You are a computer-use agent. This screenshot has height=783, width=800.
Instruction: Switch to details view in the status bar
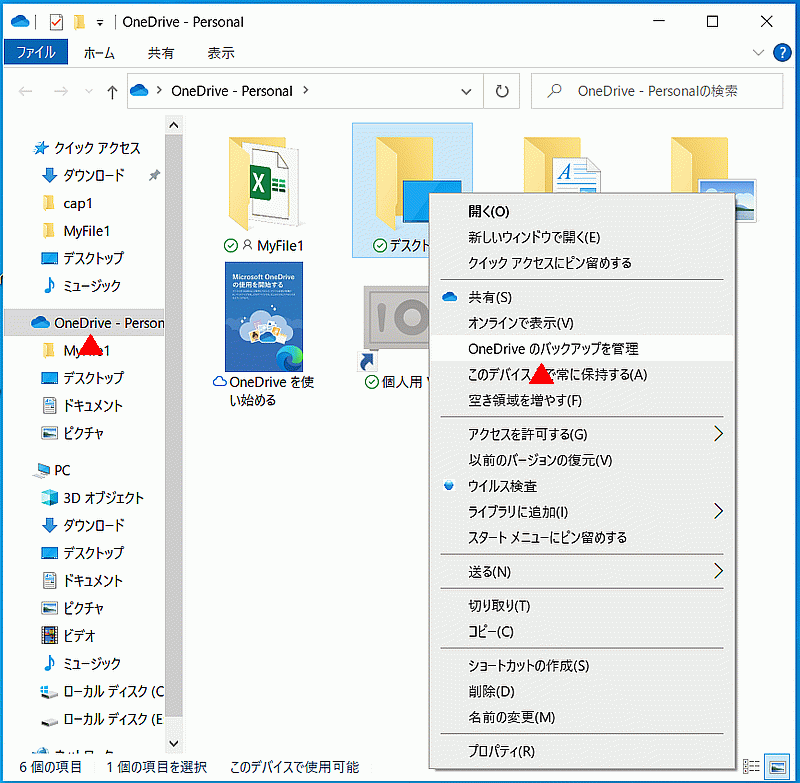click(x=751, y=767)
